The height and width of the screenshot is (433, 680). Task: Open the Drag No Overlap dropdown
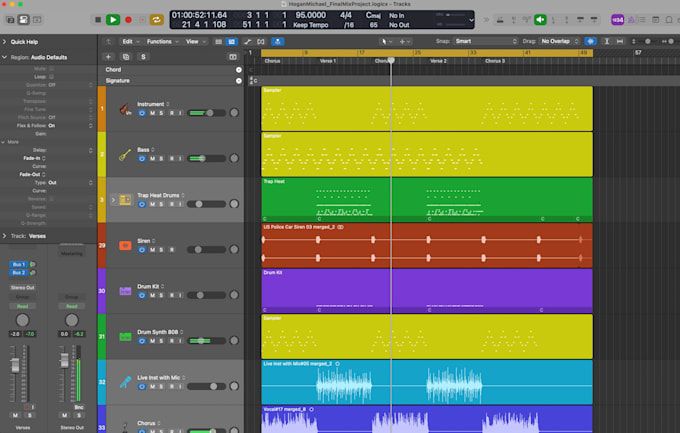(x=559, y=41)
